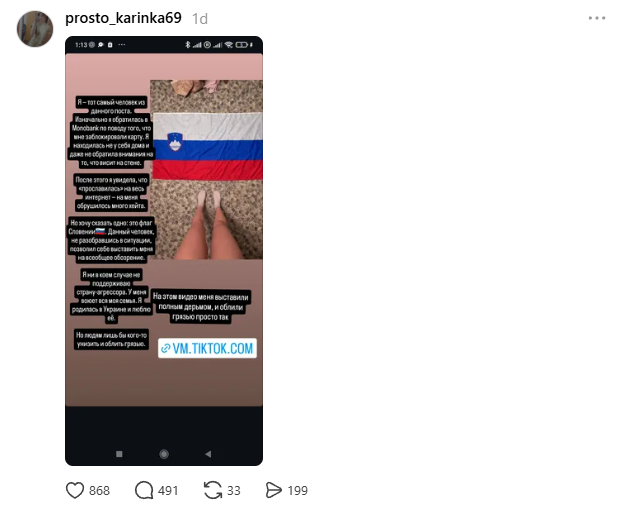Open prosto_karinka69 profile avatar

coord(35,29)
